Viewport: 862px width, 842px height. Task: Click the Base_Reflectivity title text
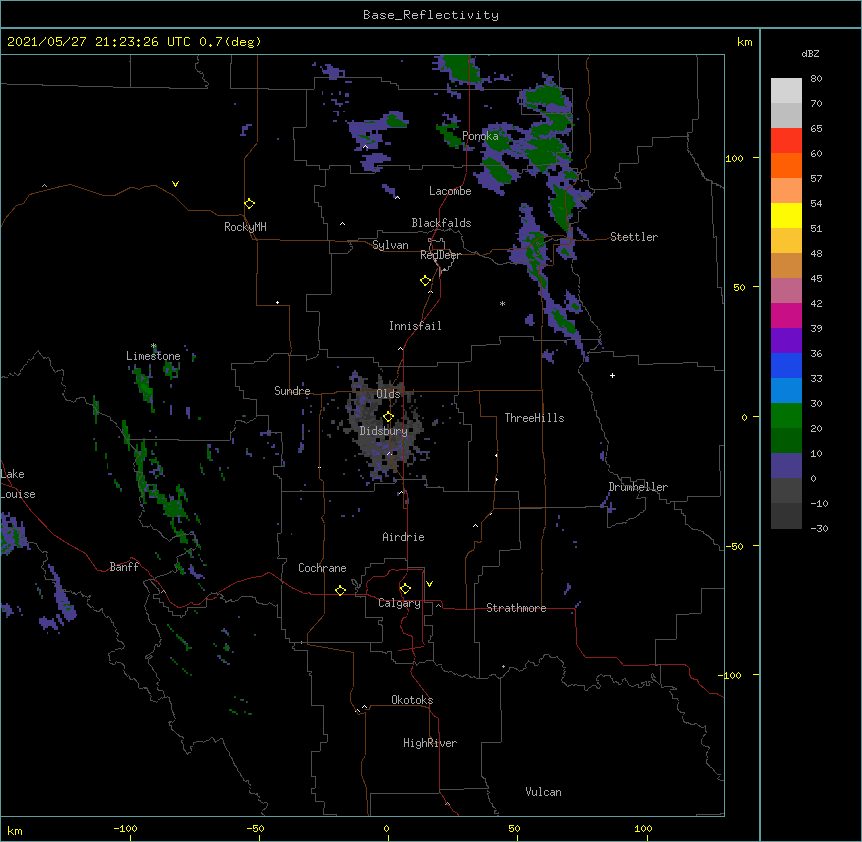[x=431, y=15]
